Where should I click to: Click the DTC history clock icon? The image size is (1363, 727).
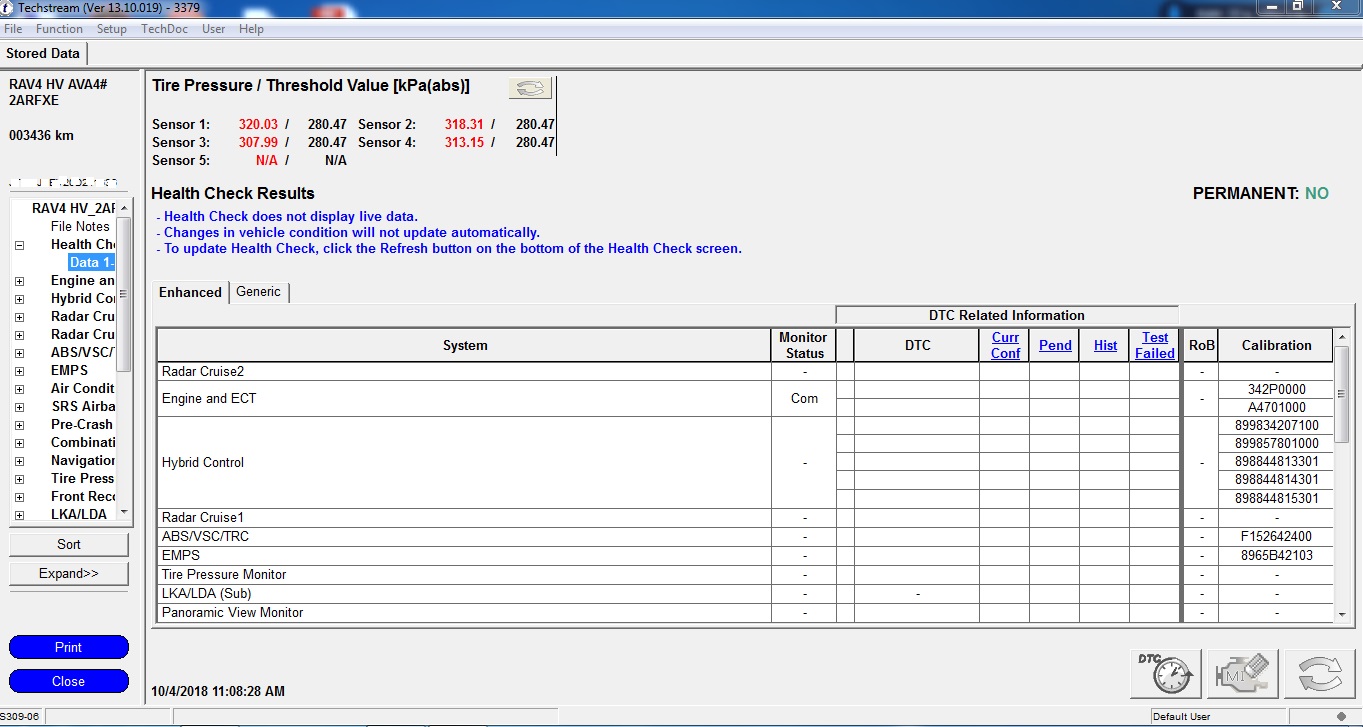pos(1165,672)
